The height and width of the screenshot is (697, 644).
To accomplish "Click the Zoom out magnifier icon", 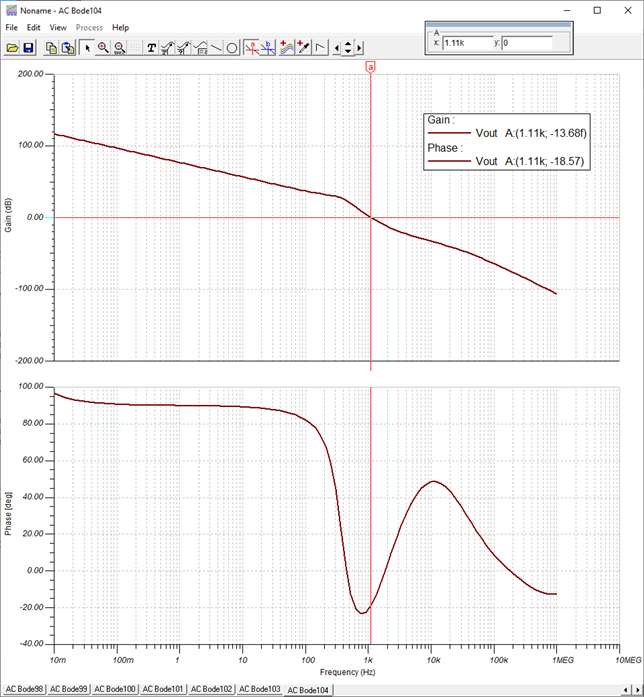I will tap(119, 48).
